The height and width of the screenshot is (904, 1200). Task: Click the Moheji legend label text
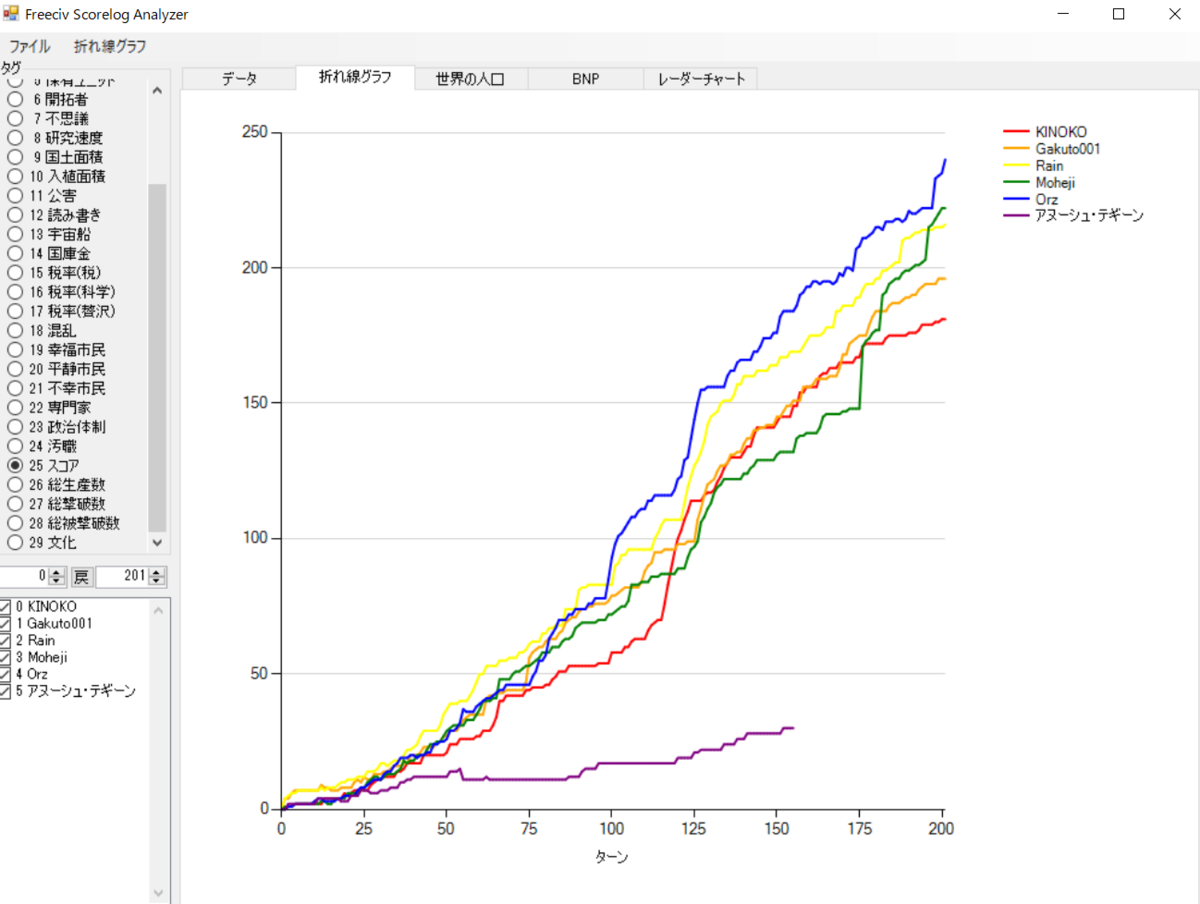click(x=1056, y=182)
